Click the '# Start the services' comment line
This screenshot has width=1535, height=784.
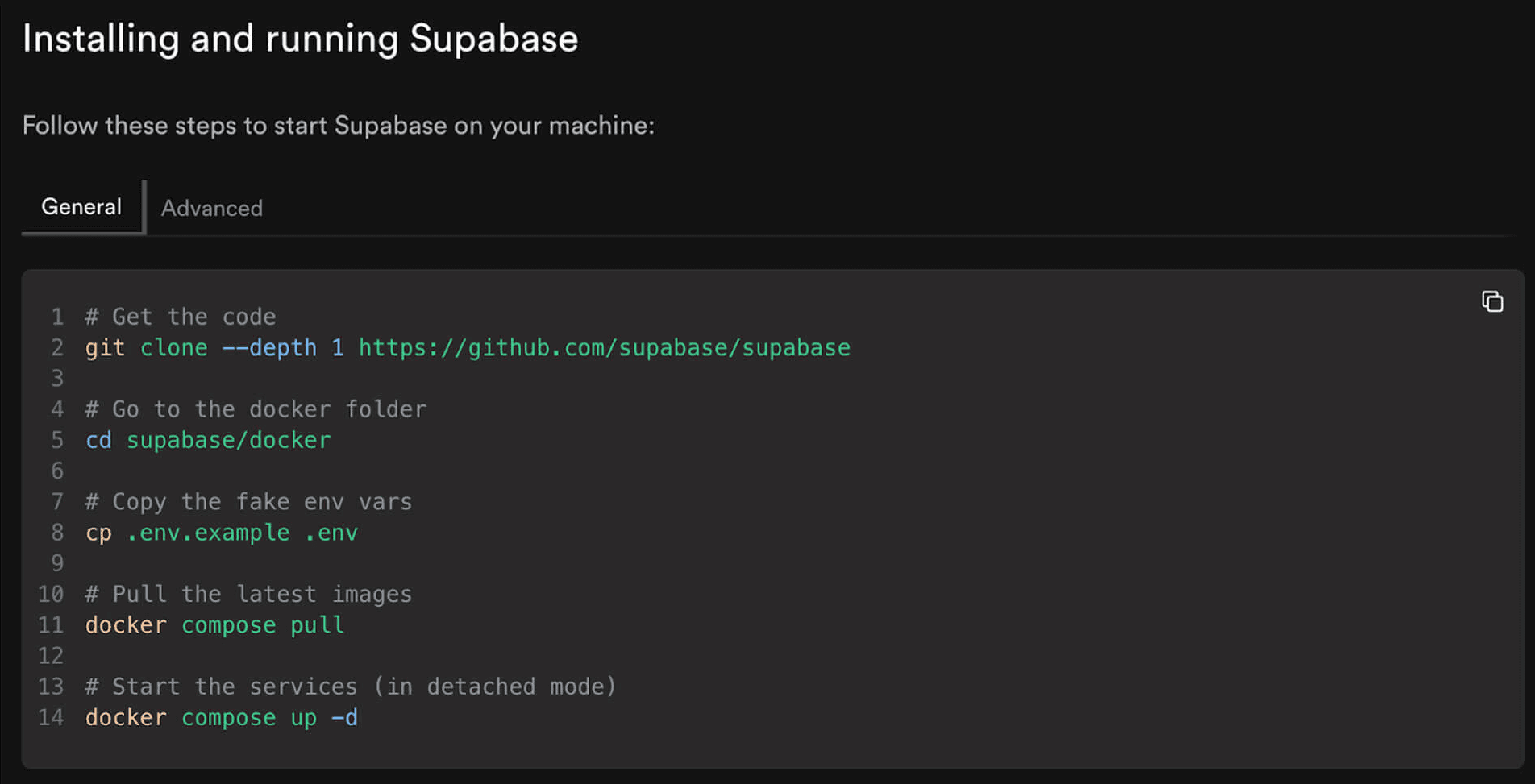351,687
